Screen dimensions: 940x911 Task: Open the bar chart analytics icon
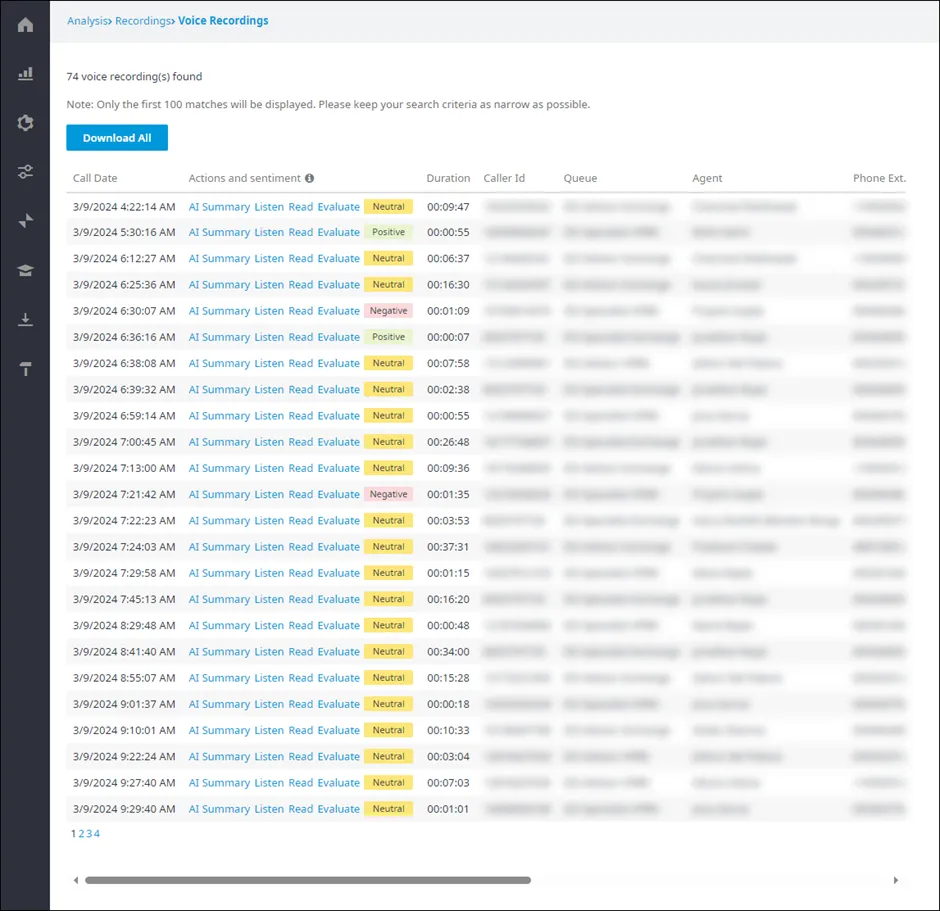[x=25, y=74]
